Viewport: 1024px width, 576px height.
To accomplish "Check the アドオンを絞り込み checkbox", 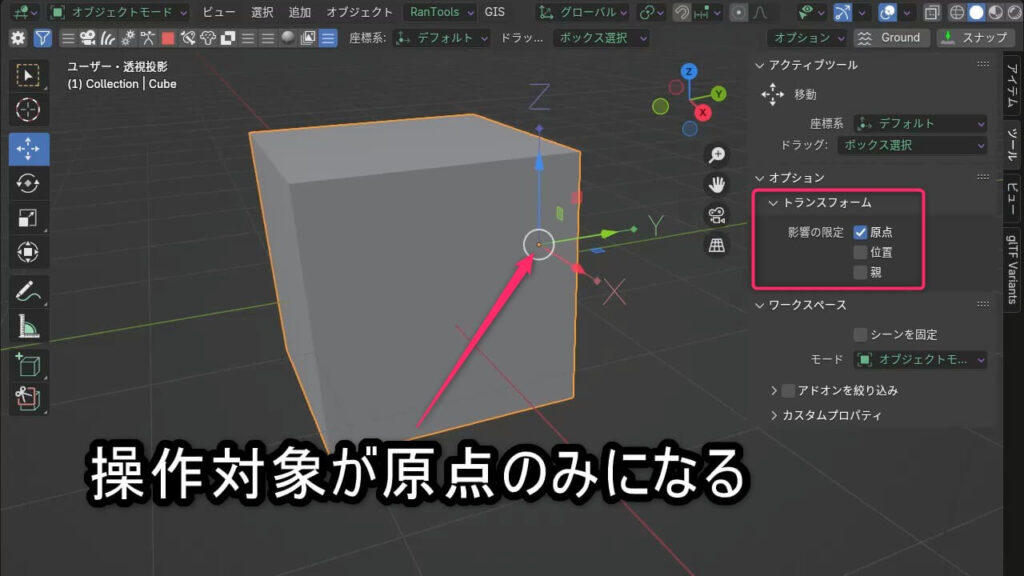I will click(x=788, y=391).
